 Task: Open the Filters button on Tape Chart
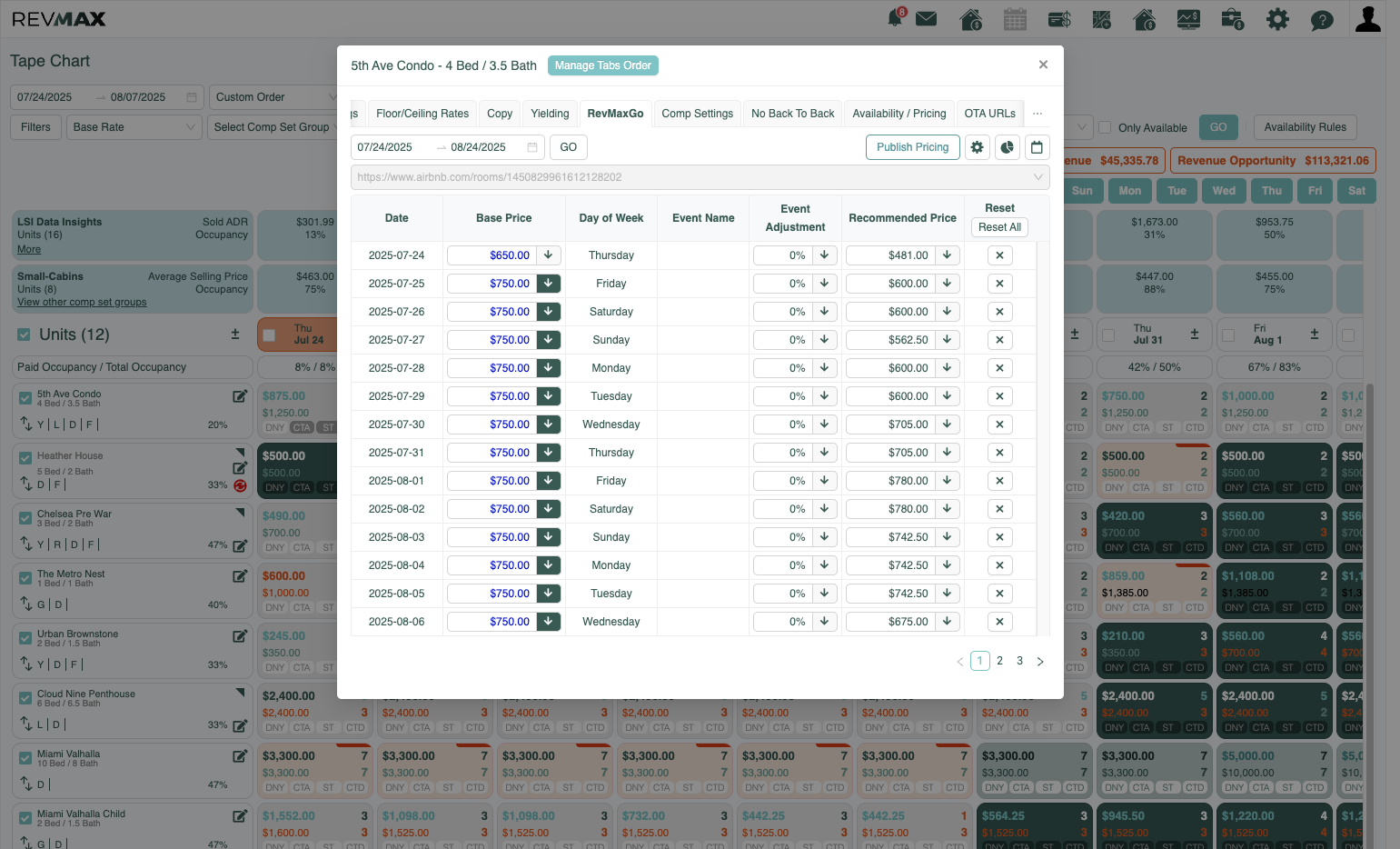point(35,127)
